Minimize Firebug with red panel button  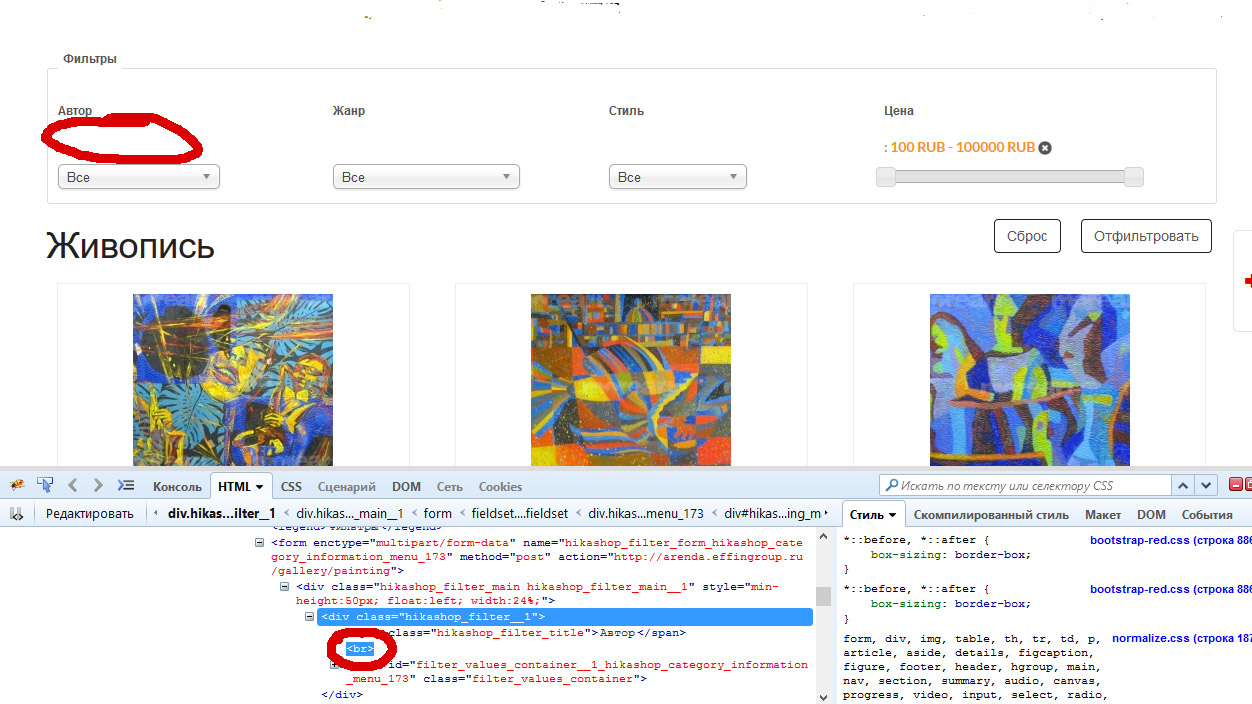tap(1235, 485)
